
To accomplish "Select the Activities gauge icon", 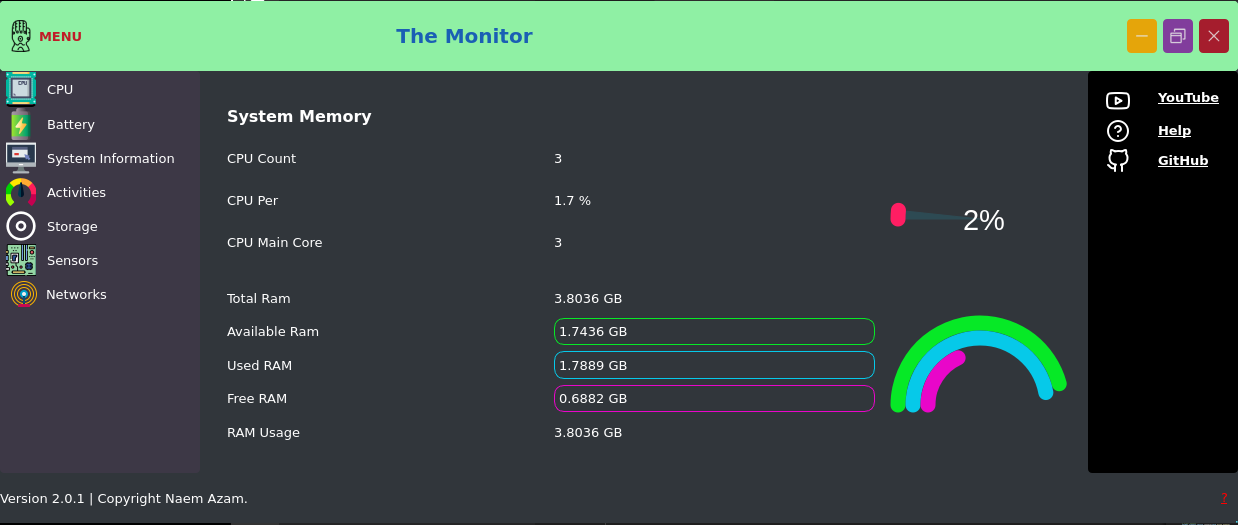I will [21, 192].
